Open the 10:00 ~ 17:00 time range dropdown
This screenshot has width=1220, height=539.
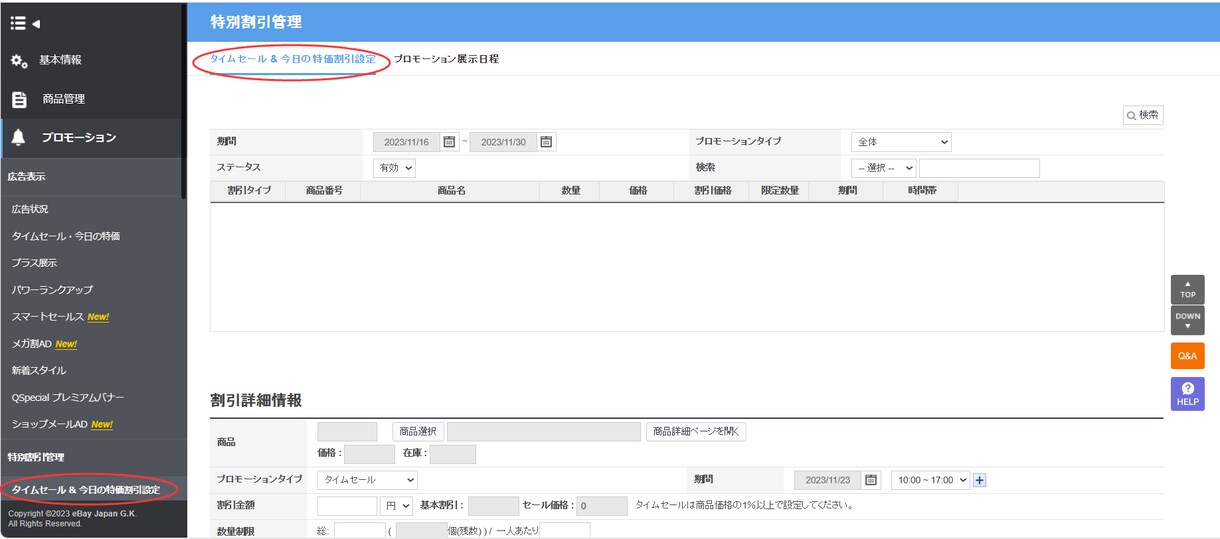[931, 480]
